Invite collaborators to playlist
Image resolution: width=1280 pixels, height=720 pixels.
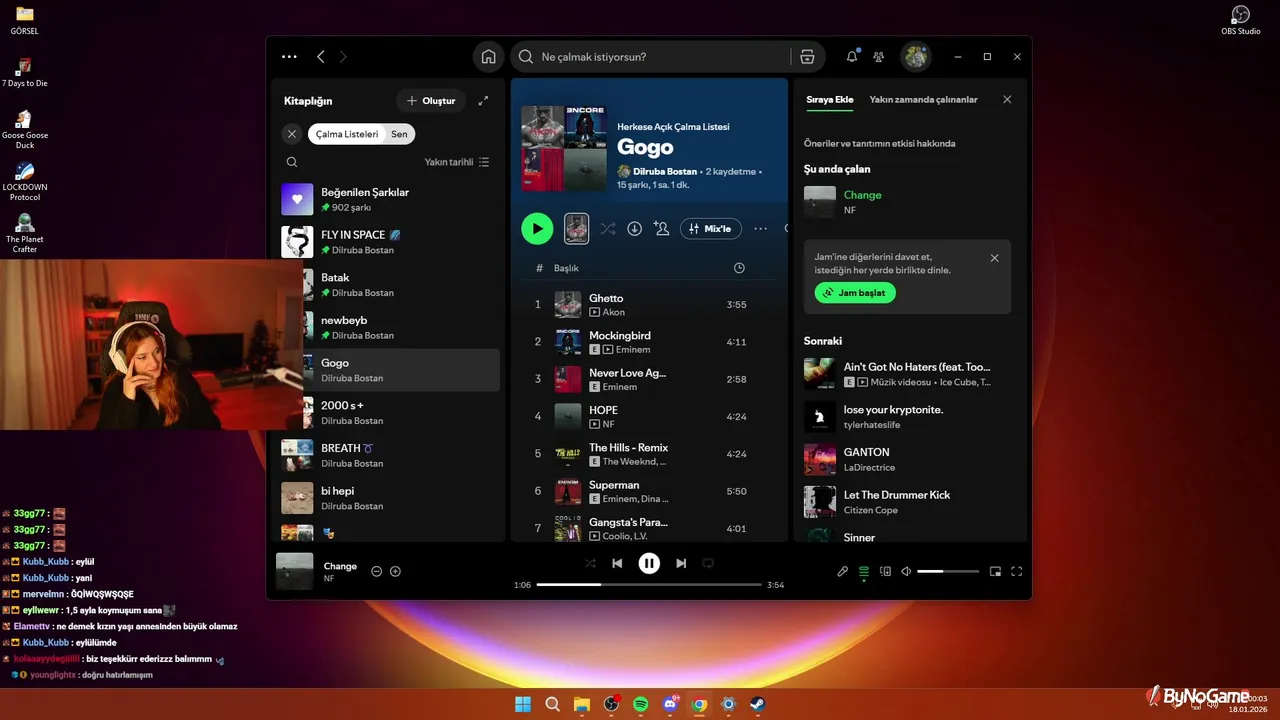click(x=661, y=229)
